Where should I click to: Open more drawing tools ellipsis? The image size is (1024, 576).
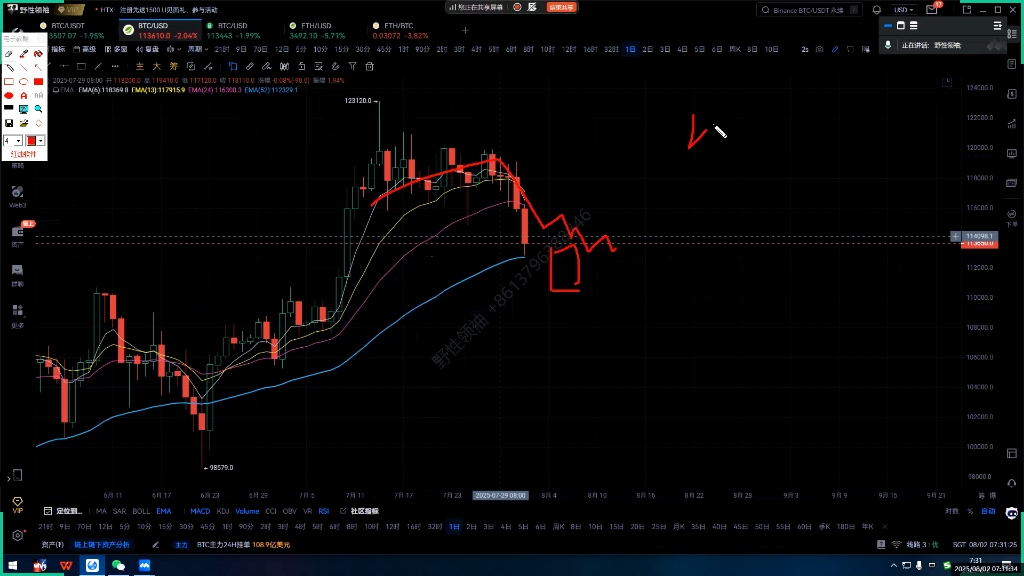coord(115,66)
